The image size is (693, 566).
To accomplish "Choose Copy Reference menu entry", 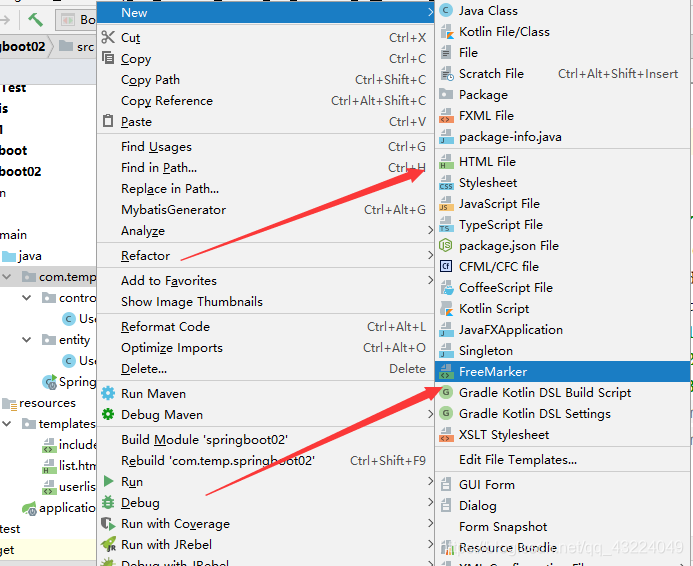I will click(x=266, y=101).
